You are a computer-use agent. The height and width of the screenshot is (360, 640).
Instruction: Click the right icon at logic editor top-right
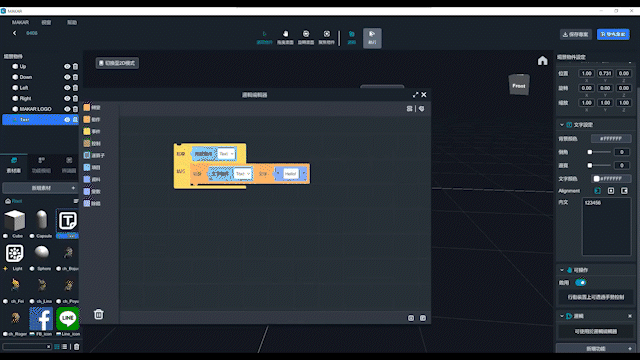coord(422,109)
